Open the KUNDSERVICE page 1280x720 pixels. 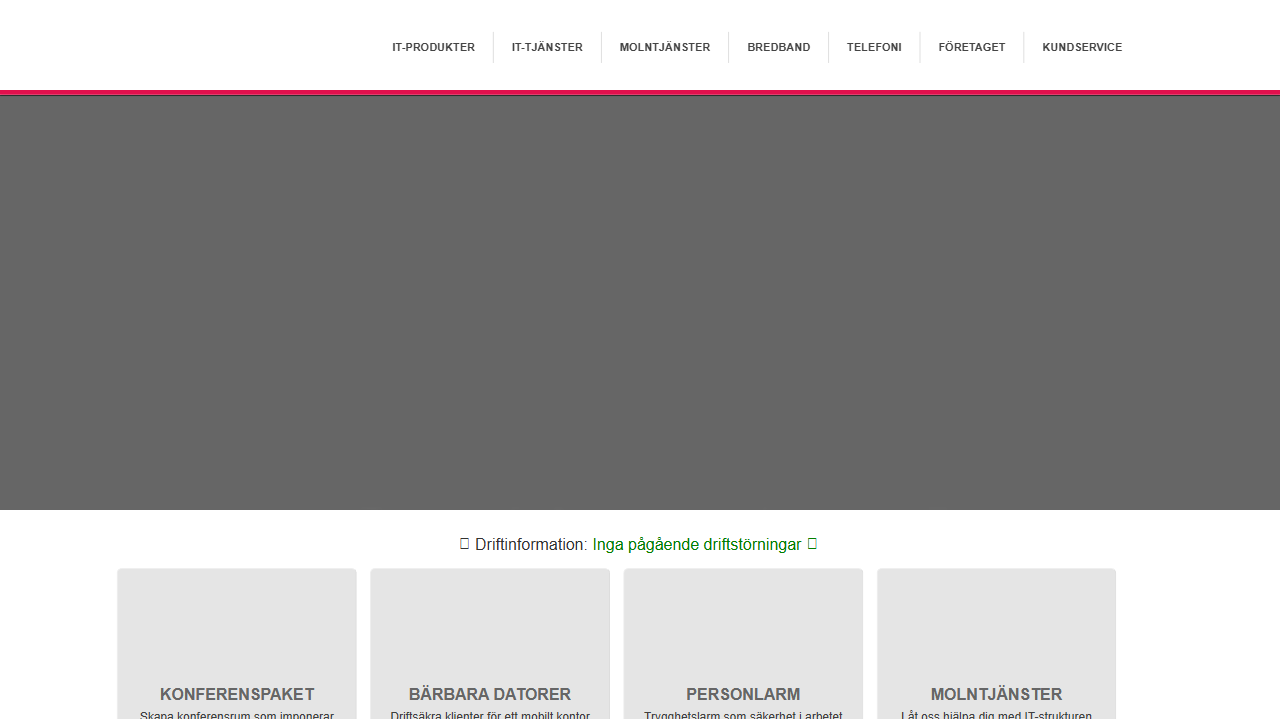[x=1082, y=47]
